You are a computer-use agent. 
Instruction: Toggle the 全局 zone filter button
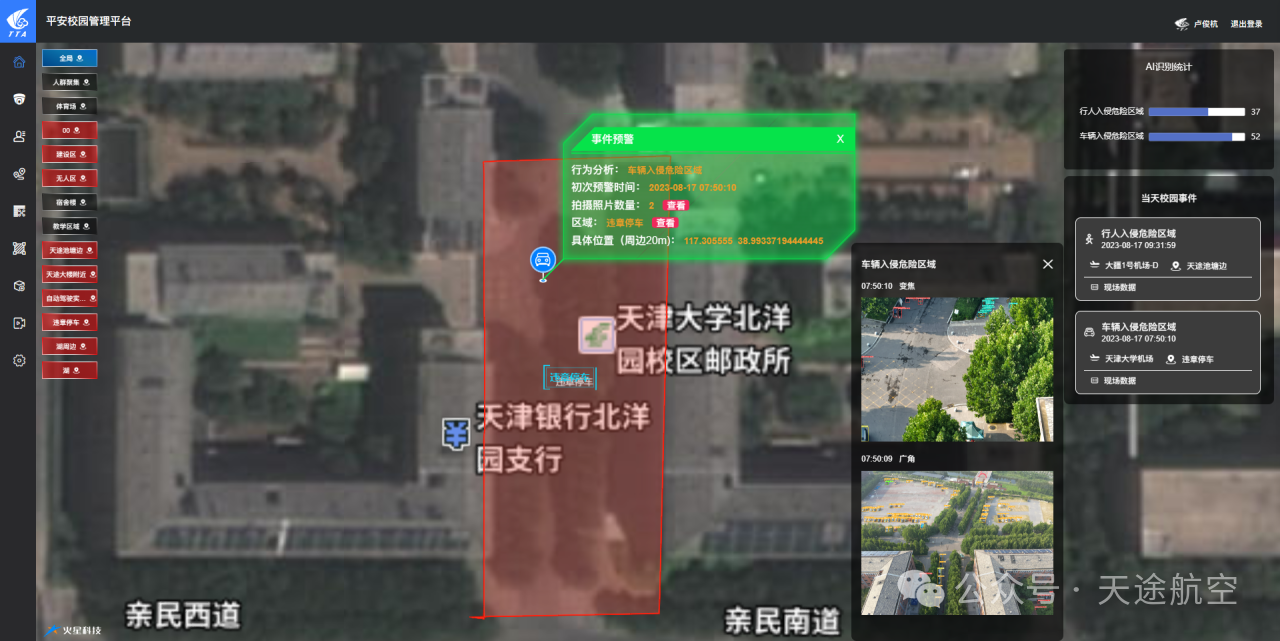pos(70,58)
